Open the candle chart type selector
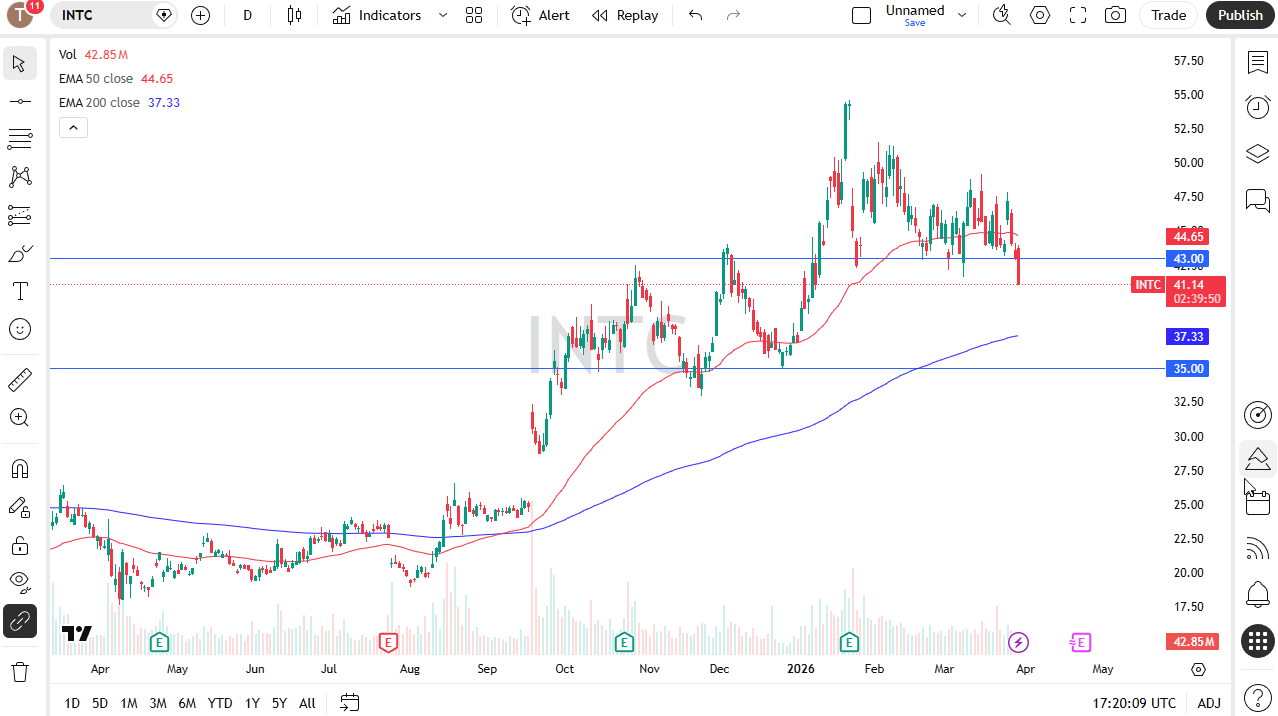 click(x=294, y=15)
